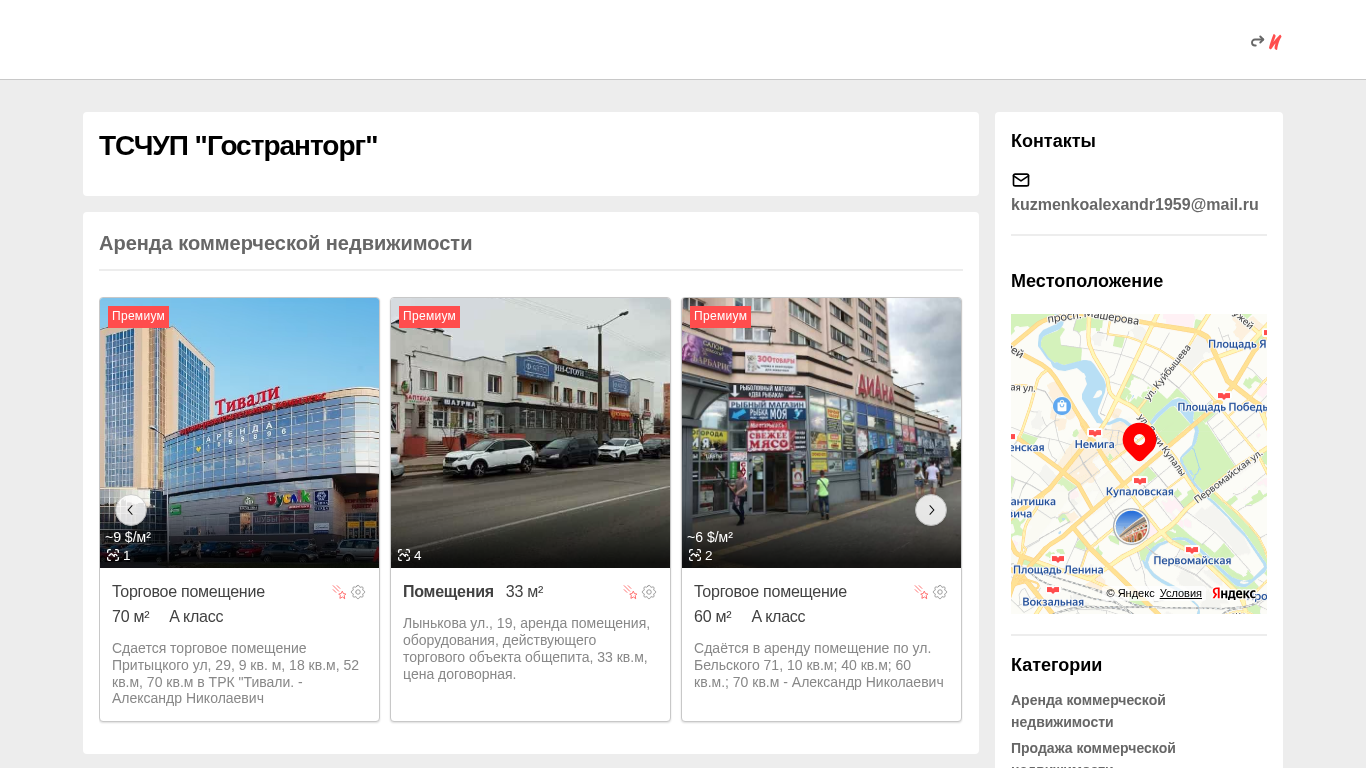Screen dimensions: 1366x768
Task: Open the gear icon on the 60 м² listing
Action: [940, 592]
